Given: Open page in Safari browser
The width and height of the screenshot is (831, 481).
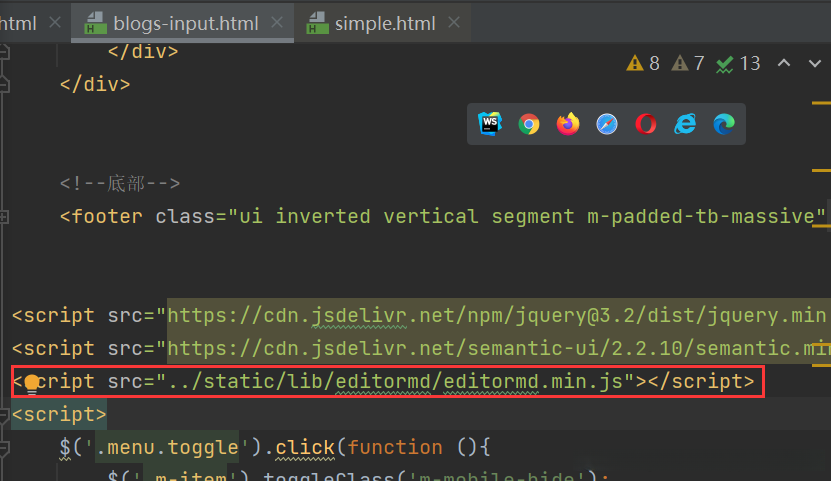Looking at the screenshot, I should (607, 124).
